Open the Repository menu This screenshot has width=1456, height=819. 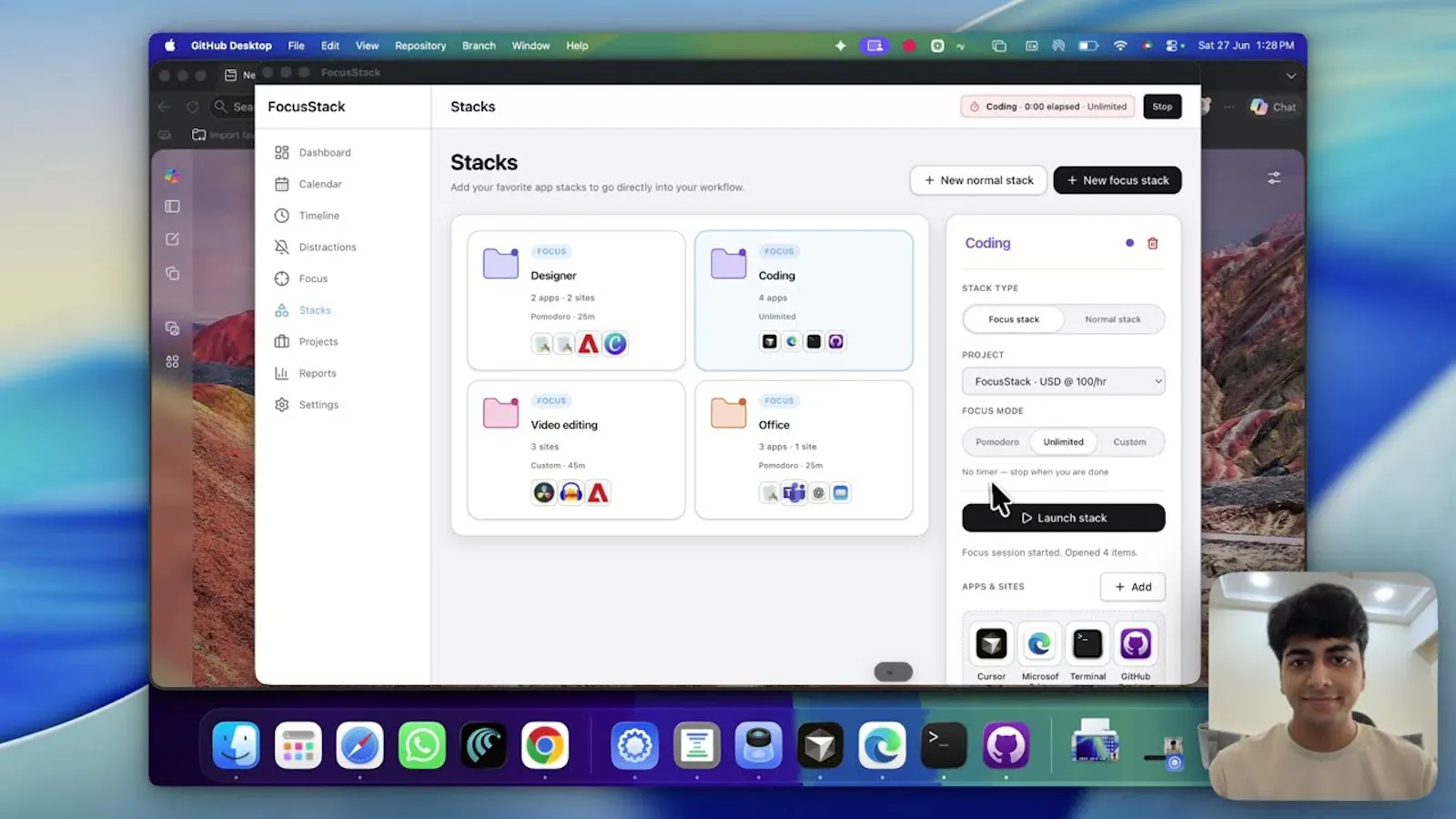(420, 45)
